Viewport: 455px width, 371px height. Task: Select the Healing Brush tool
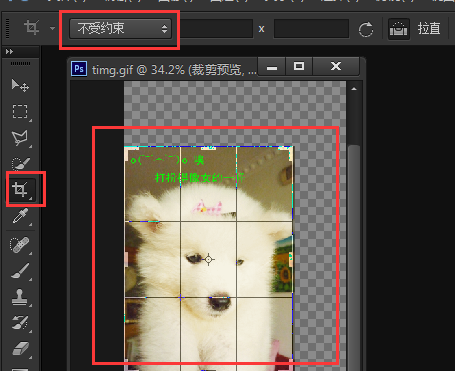[20, 245]
